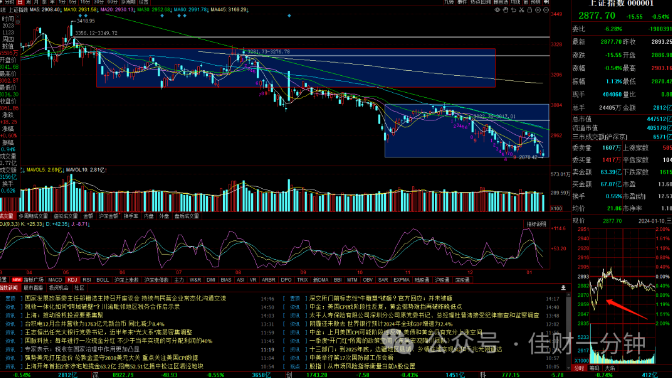Click the eye icon in chart toolbar
672x378 pixels.
coord(497,9)
